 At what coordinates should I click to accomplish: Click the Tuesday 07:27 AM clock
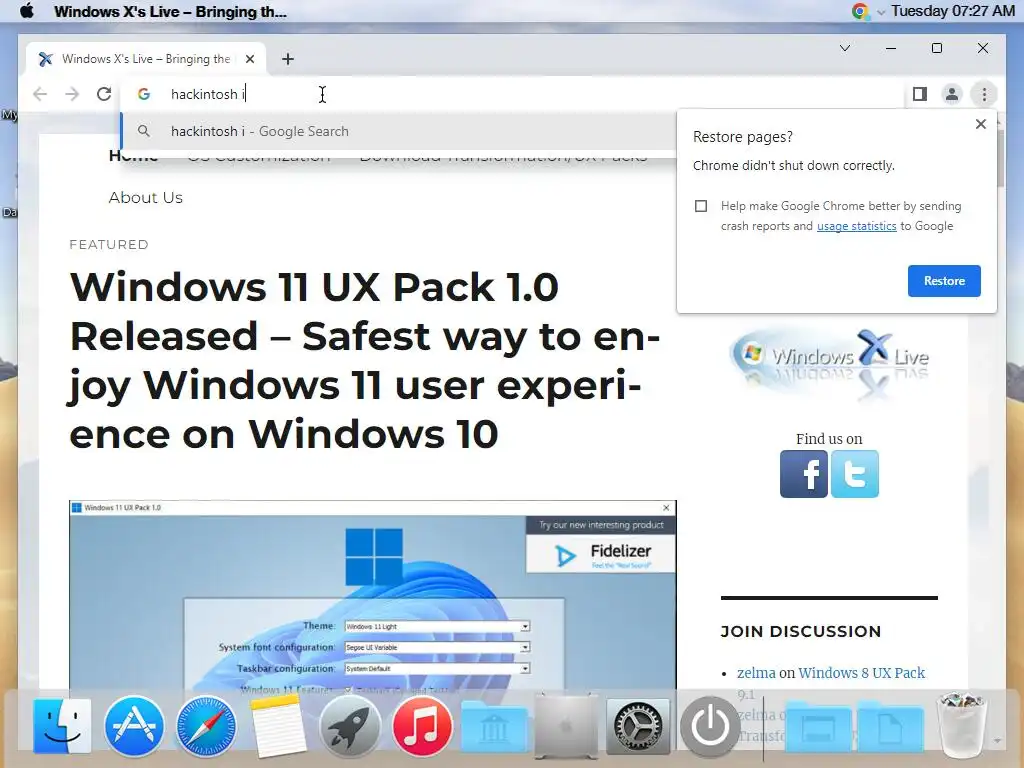tap(953, 11)
